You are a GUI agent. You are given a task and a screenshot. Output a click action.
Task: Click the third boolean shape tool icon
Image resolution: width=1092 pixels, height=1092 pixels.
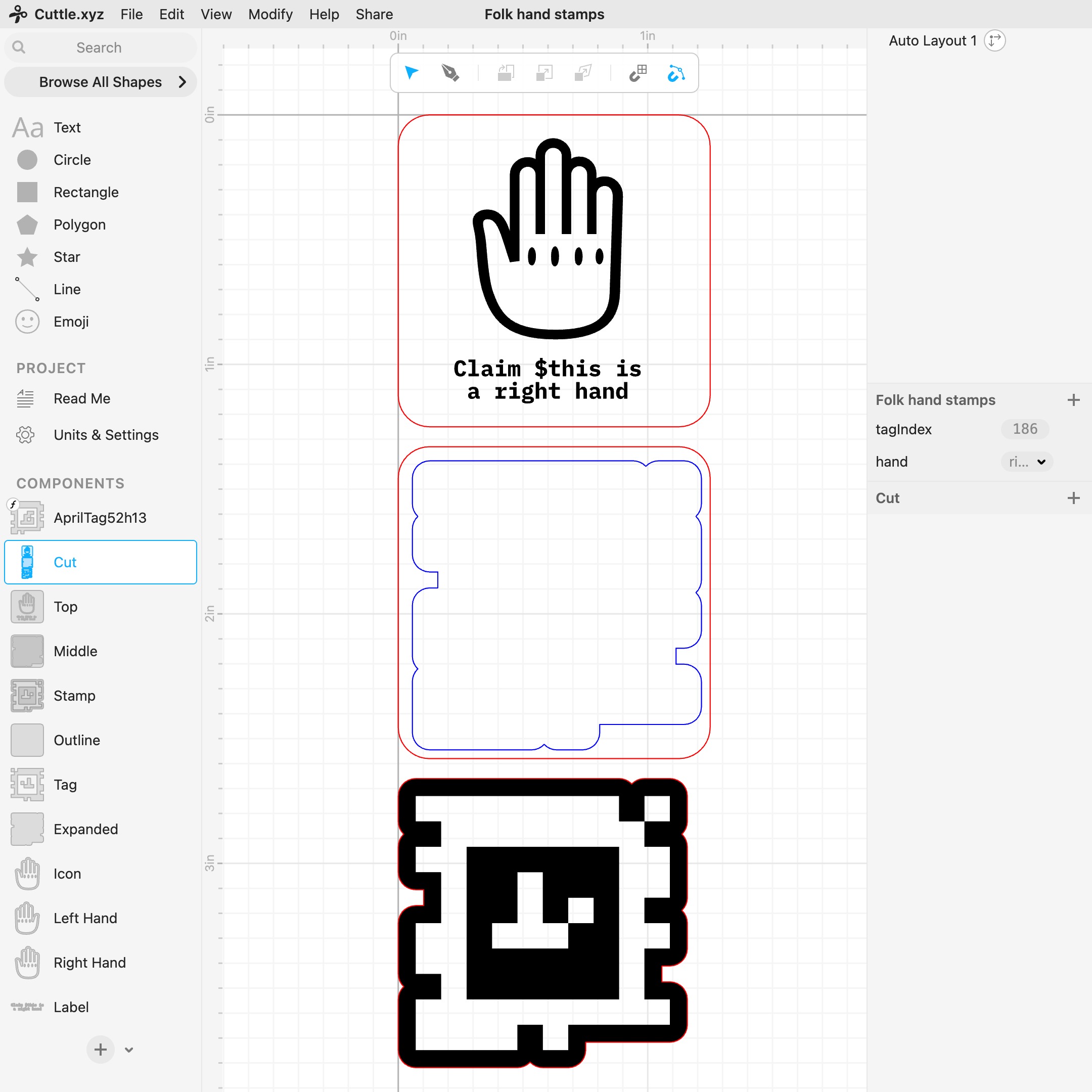pyautogui.click(x=583, y=73)
